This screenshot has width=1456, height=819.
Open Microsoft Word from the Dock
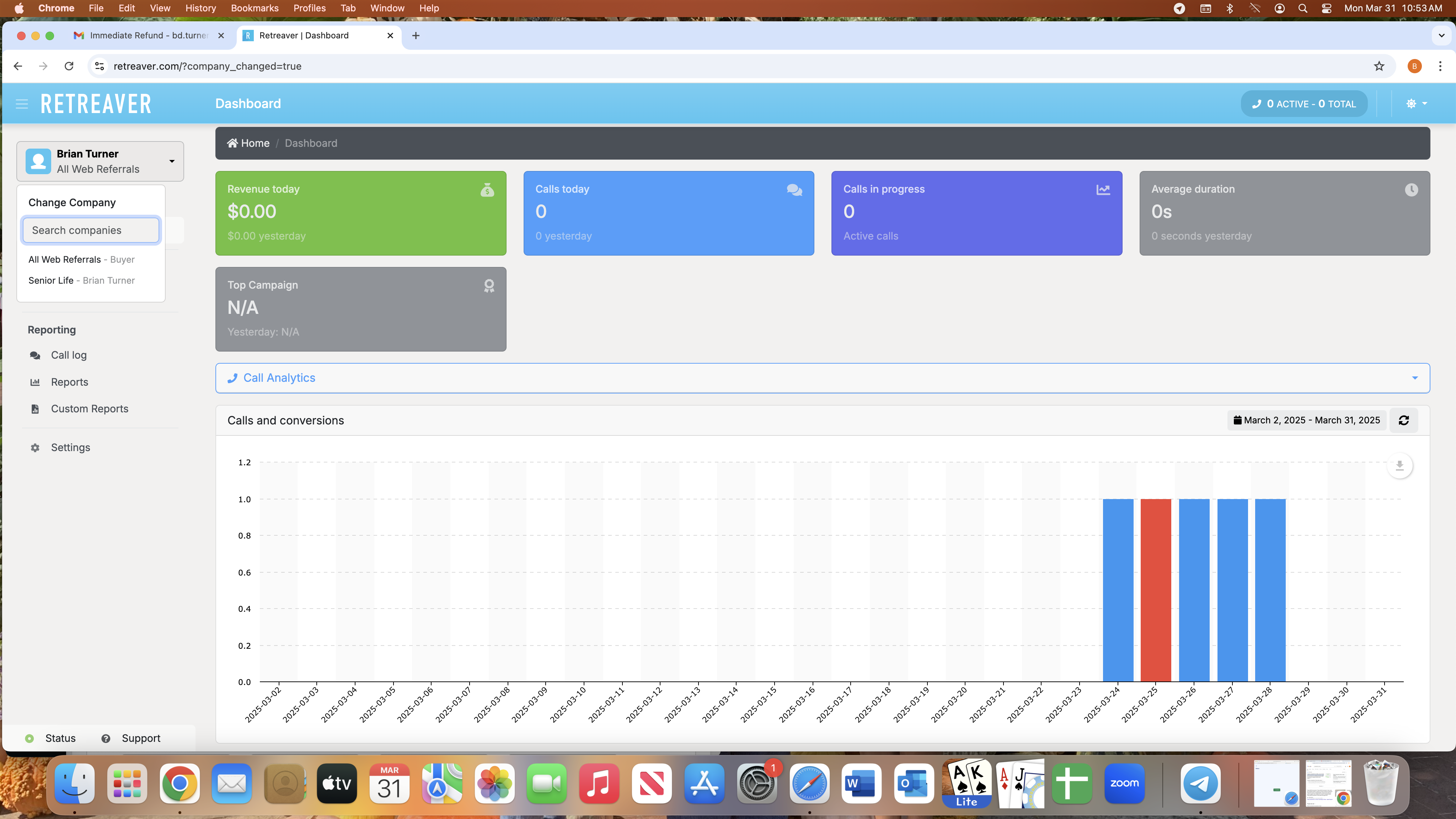[x=861, y=783]
